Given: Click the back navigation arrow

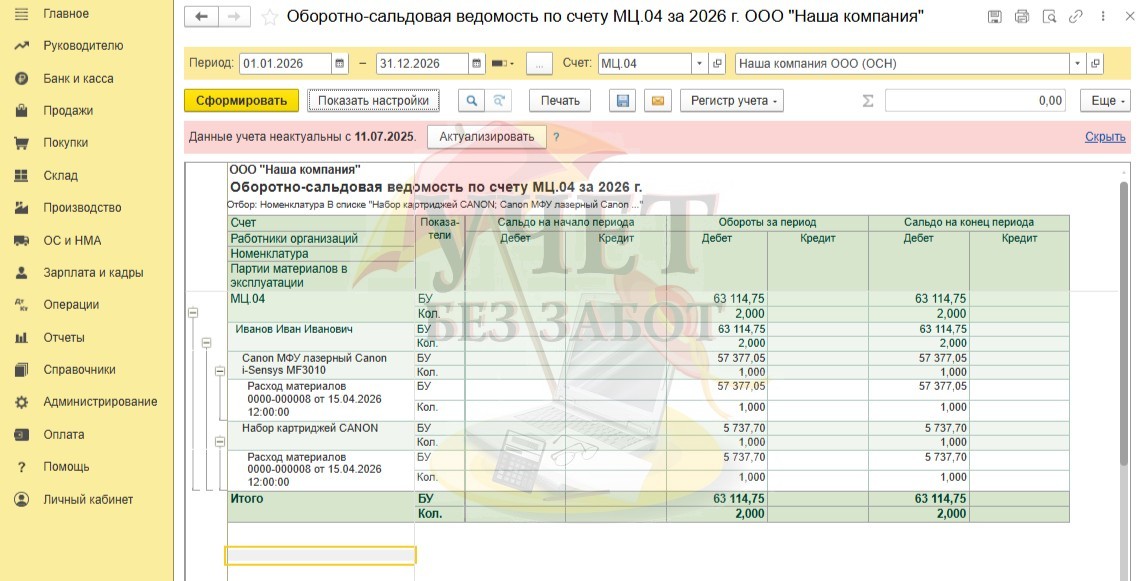Looking at the screenshot, I should pyautogui.click(x=202, y=17).
